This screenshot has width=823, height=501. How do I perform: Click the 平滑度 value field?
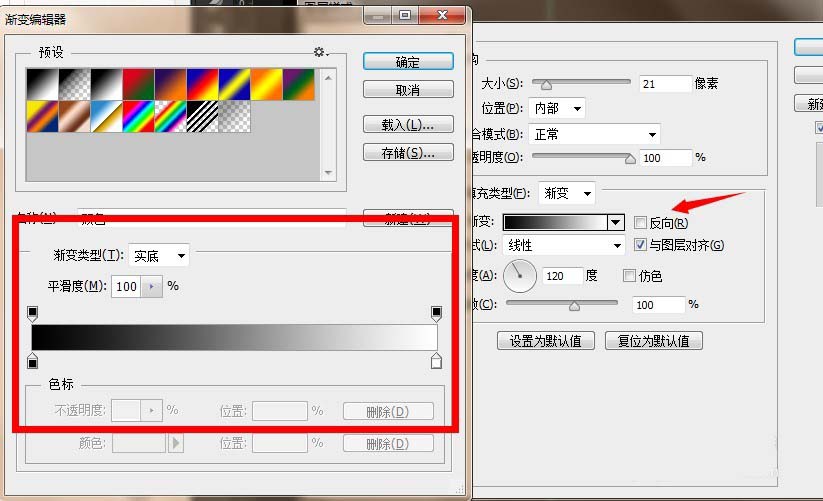tap(126, 286)
